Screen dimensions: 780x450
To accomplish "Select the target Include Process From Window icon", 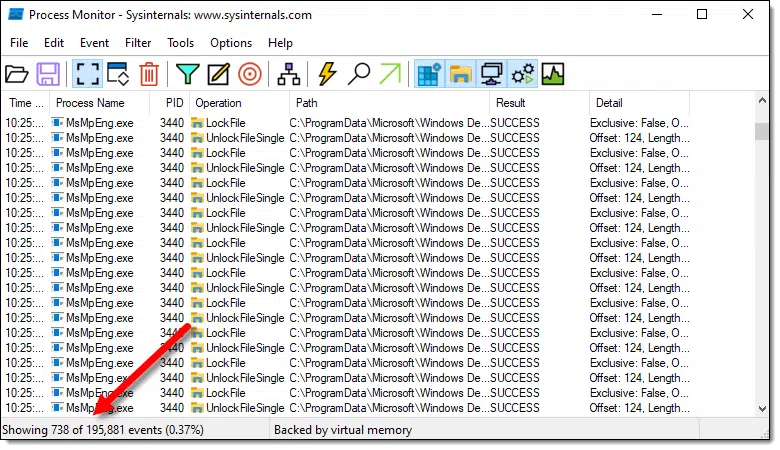I will (250, 75).
